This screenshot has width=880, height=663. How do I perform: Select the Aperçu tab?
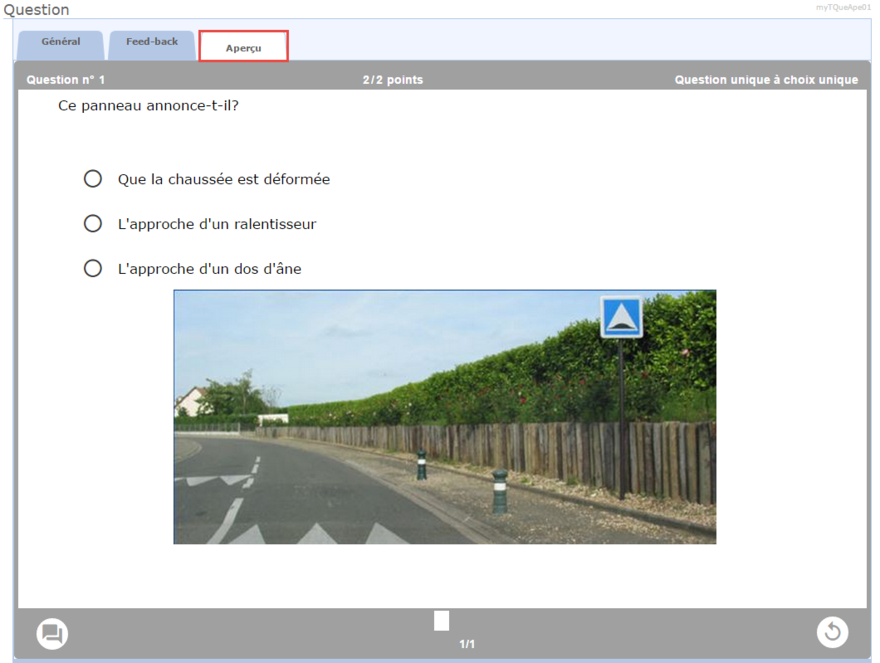click(243, 47)
